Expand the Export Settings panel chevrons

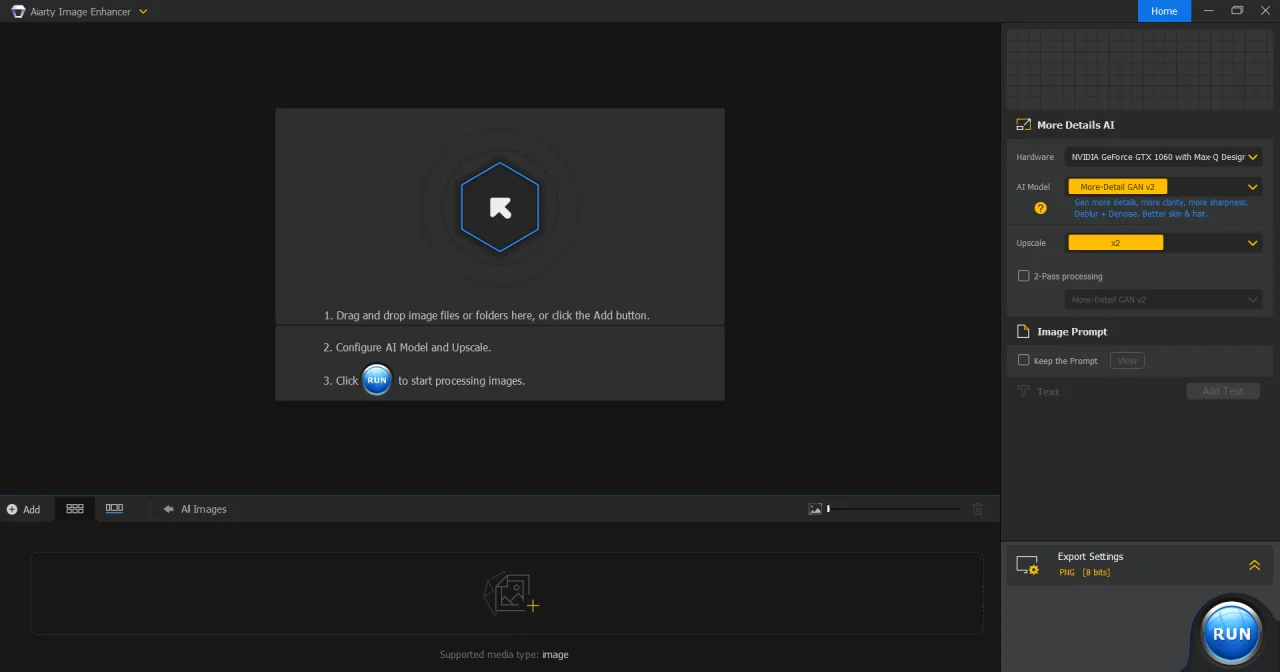coord(1254,565)
